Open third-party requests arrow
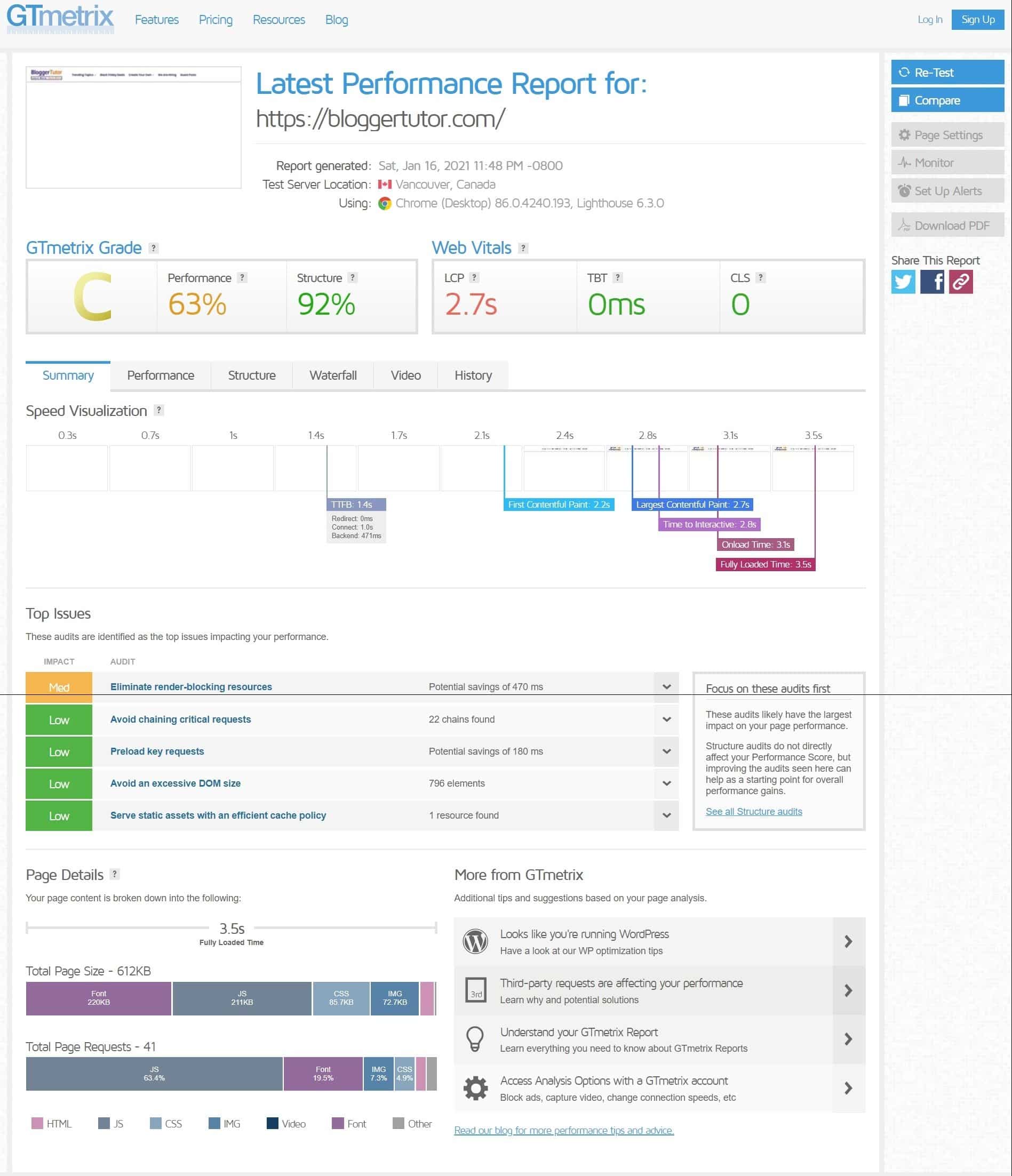The height and width of the screenshot is (1176, 1012). [x=849, y=990]
